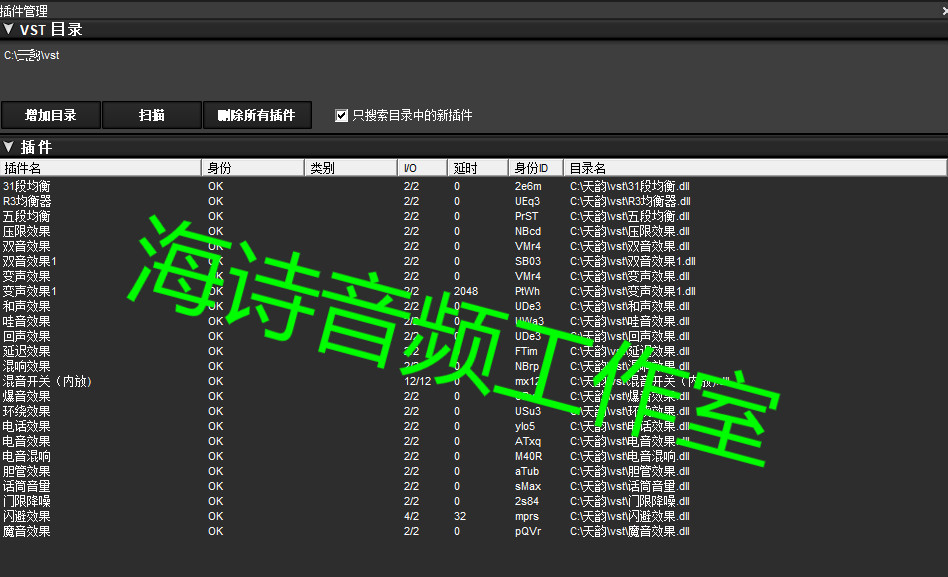
Task: Select the 回声效果 plugin name
Action: tap(27, 336)
